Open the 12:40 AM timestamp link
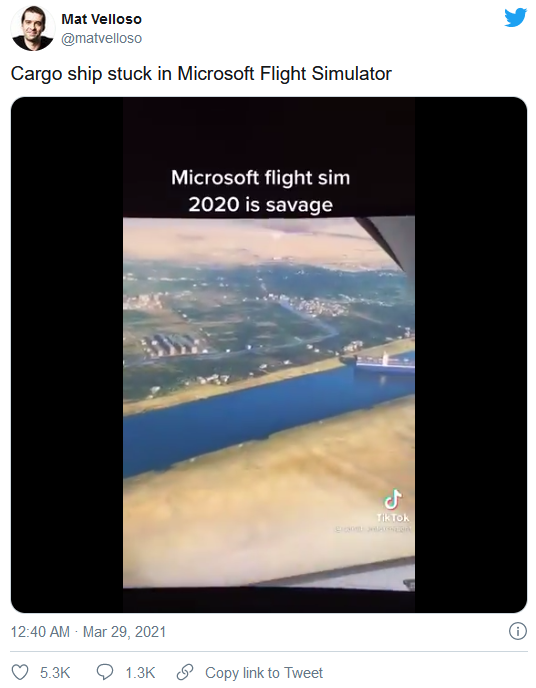536x688 pixels. (x=40, y=632)
